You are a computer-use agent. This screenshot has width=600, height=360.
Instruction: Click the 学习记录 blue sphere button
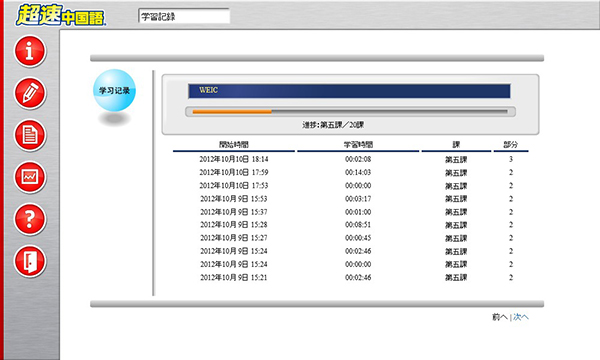point(114,90)
